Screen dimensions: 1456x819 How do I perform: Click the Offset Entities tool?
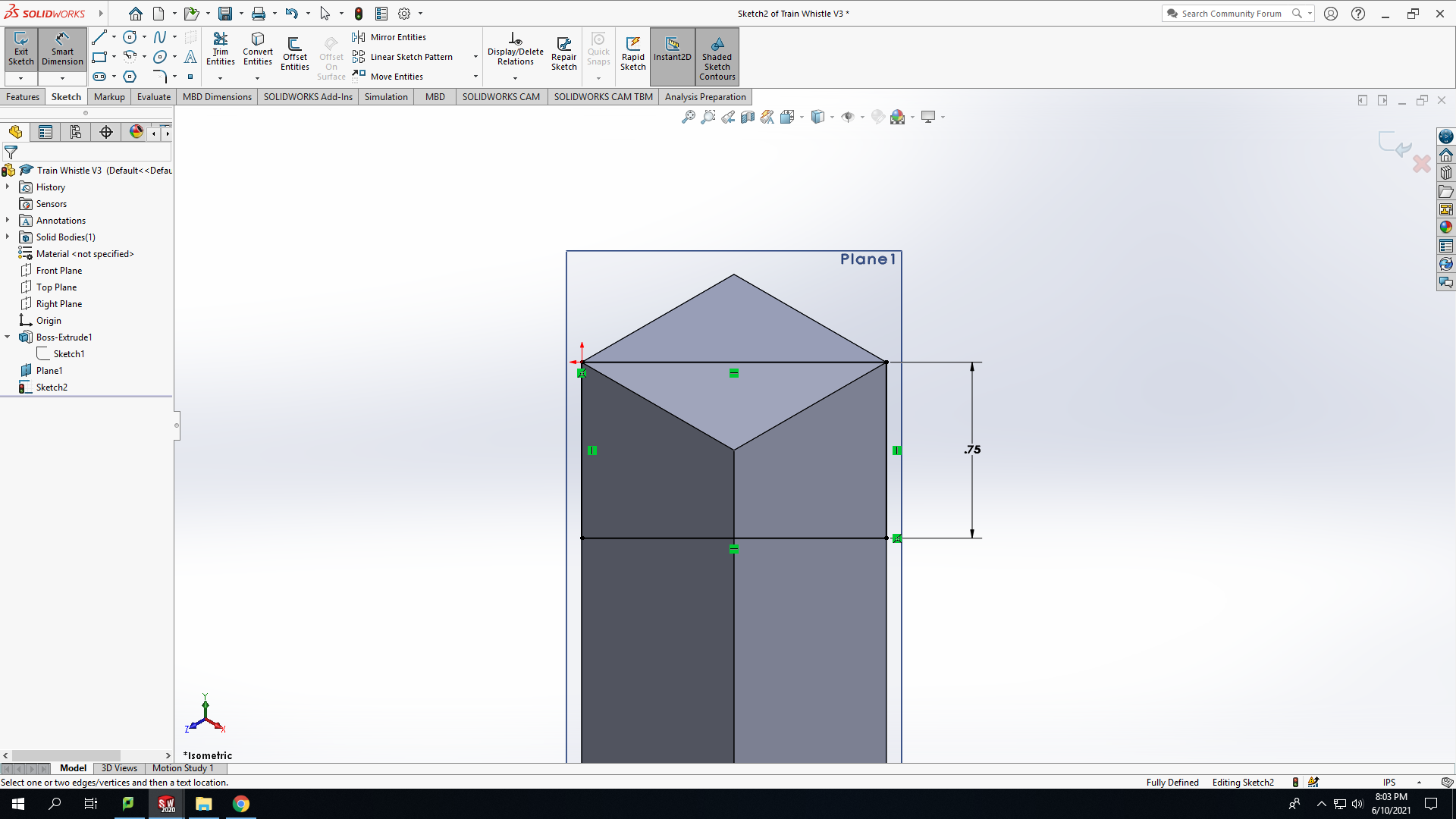coord(295,53)
